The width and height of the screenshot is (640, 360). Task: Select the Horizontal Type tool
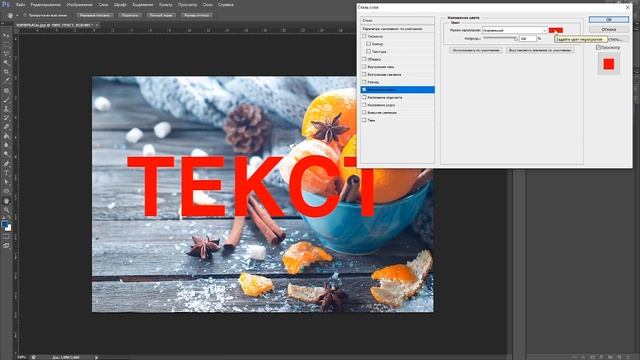coord(6,173)
